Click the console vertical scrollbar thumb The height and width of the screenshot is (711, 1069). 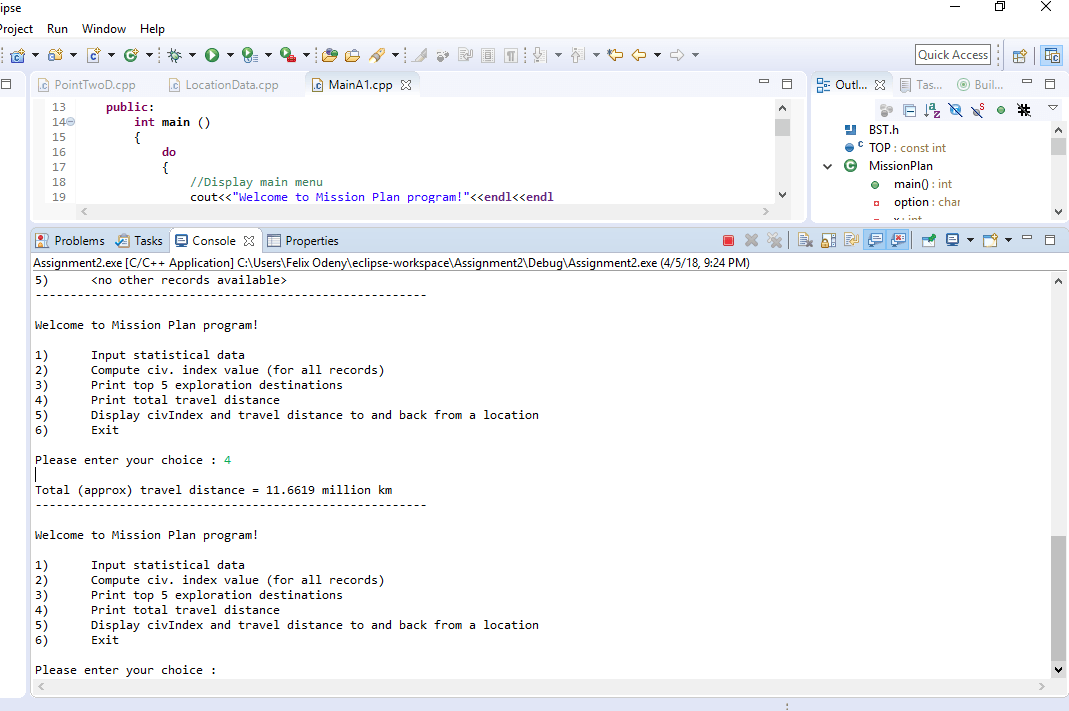(x=1058, y=598)
